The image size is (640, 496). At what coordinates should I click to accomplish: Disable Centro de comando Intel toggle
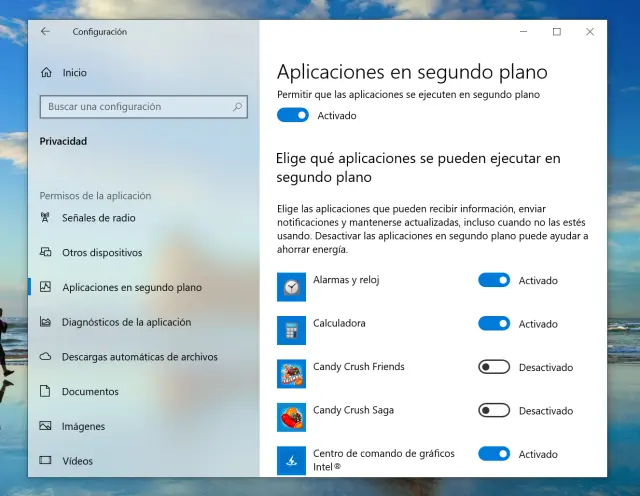(x=494, y=454)
